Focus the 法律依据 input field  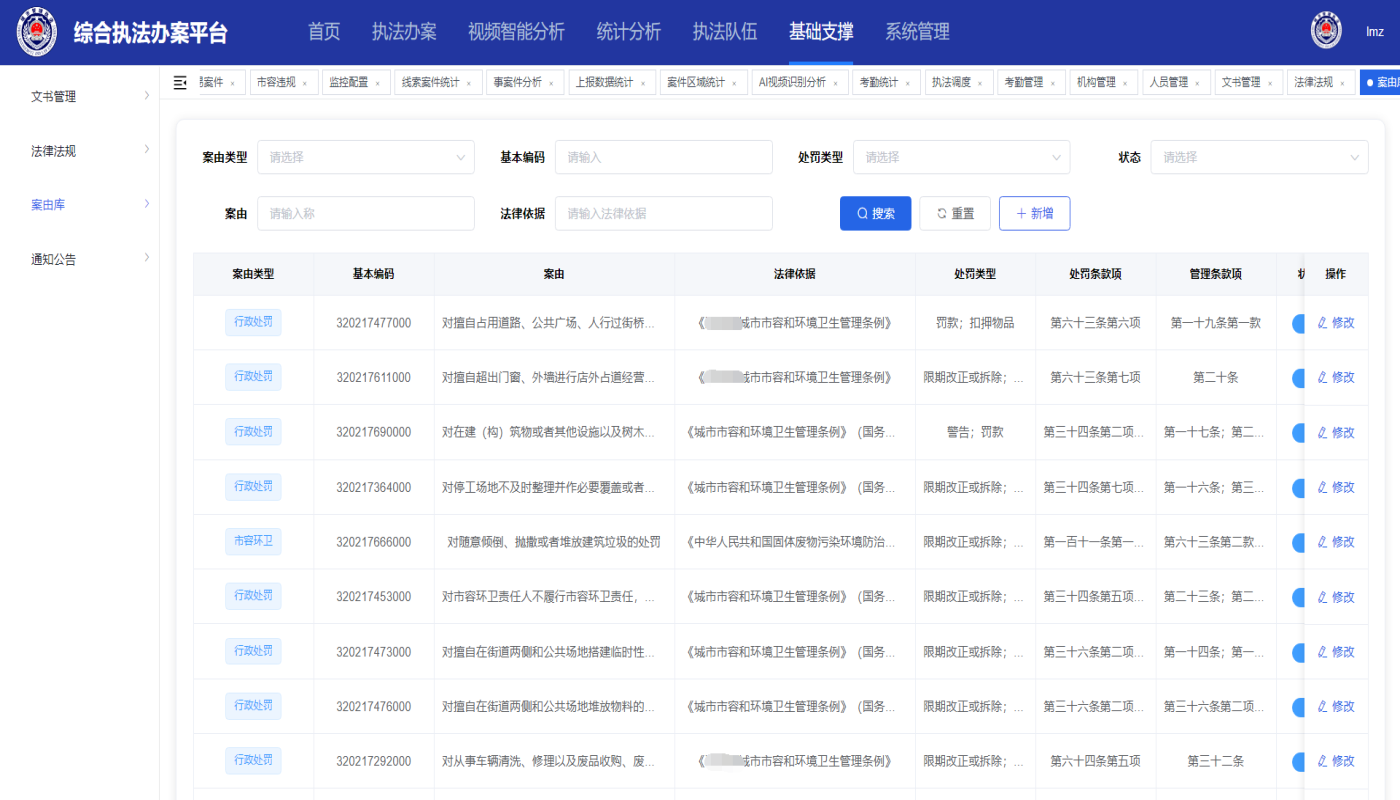663,213
